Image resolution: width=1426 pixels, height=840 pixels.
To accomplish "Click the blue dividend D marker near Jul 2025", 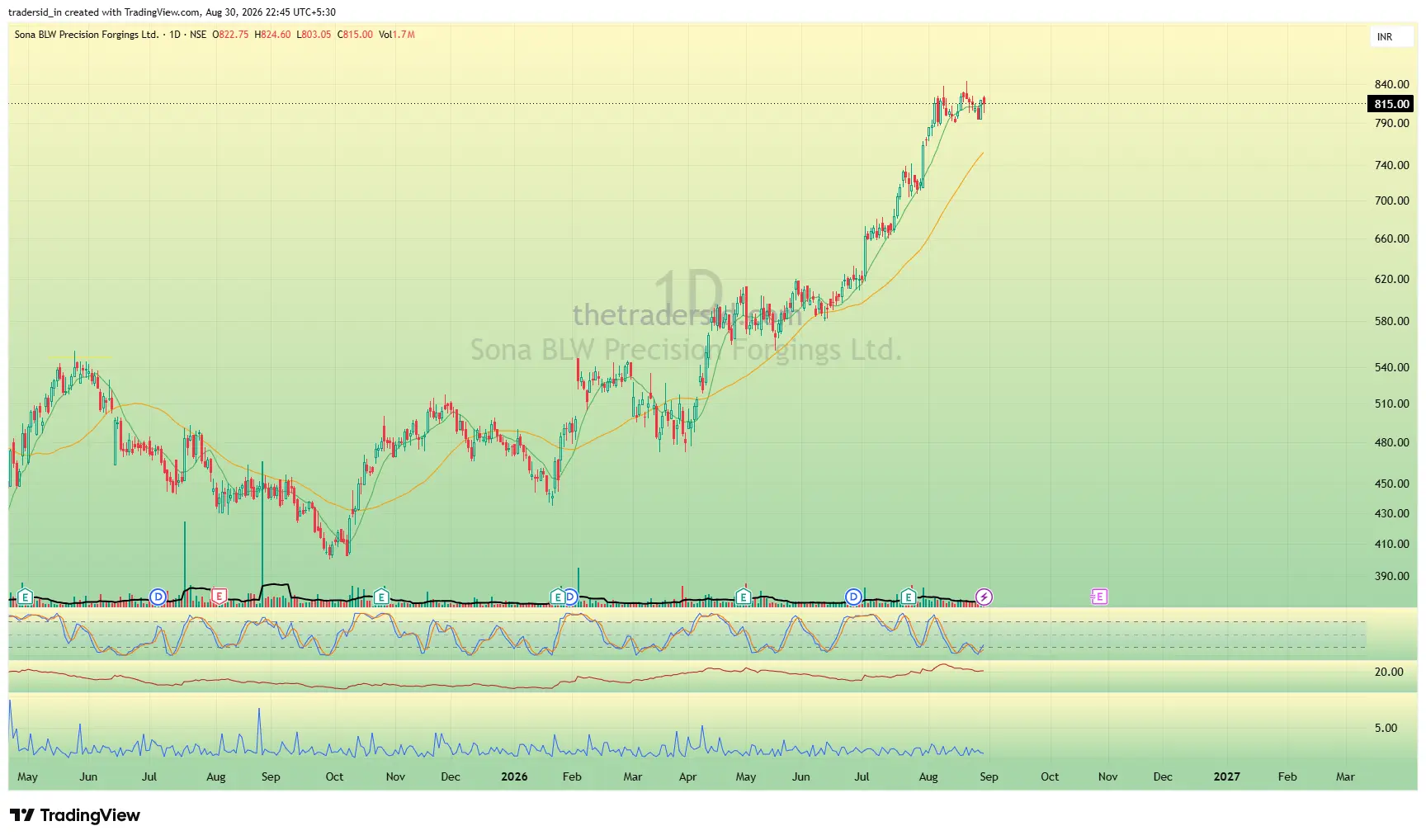I will (x=158, y=597).
